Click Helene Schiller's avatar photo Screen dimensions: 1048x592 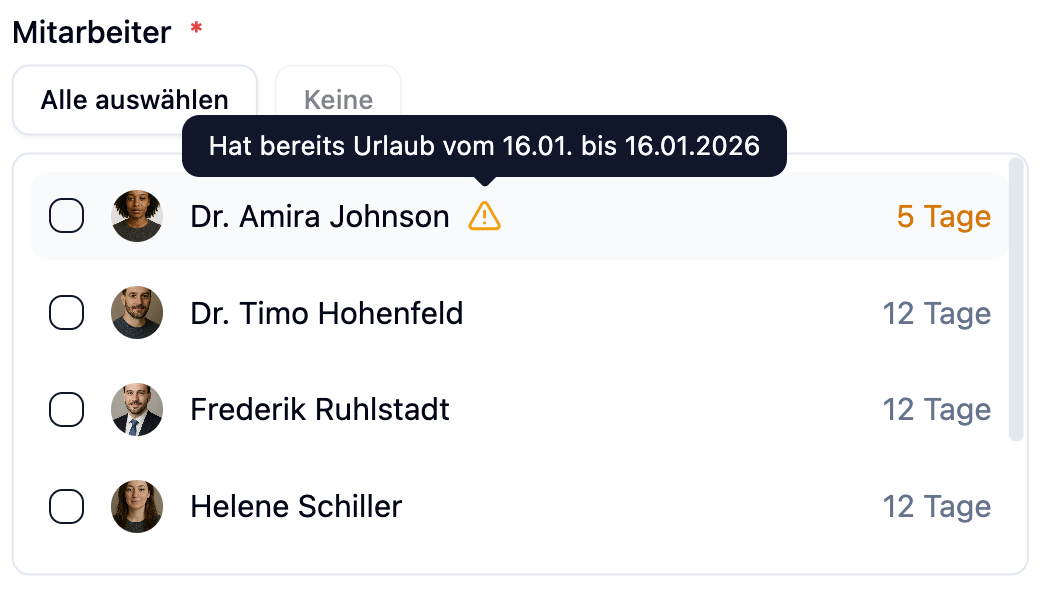[x=137, y=507]
